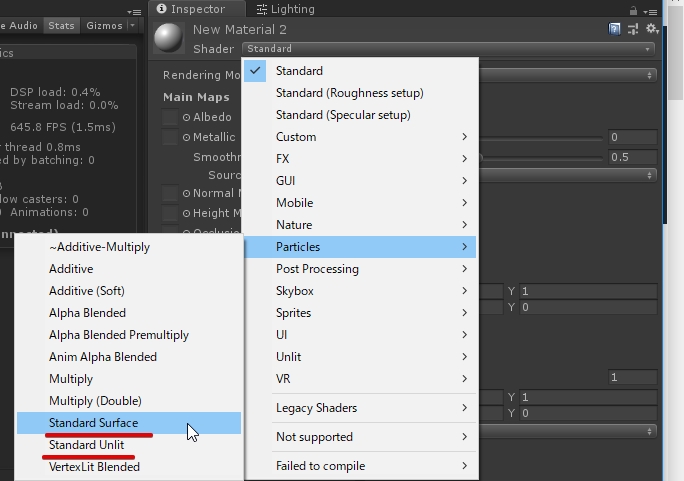Open the Inspector panel options menu
The height and width of the screenshot is (481, 684).
pyautogui.click(x=650, y=12)
